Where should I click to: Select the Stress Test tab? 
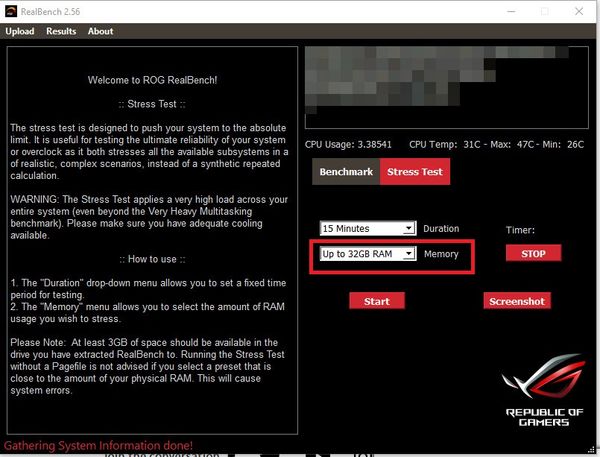click(x=415, y=172)
